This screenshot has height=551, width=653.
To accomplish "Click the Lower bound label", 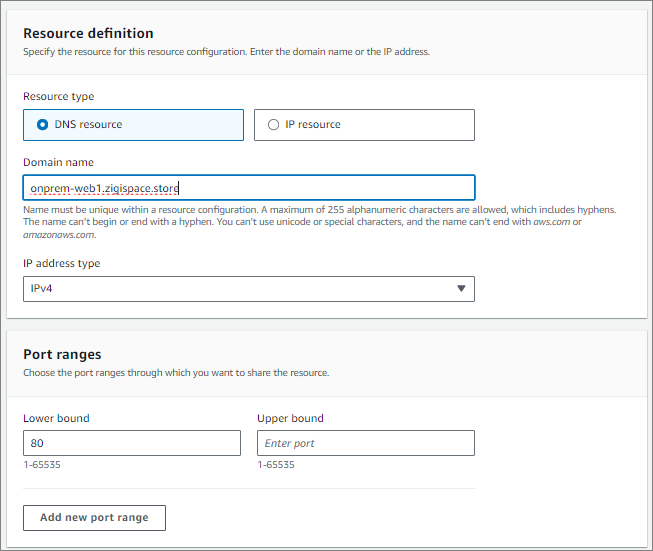I will click(x=56, y=418).
